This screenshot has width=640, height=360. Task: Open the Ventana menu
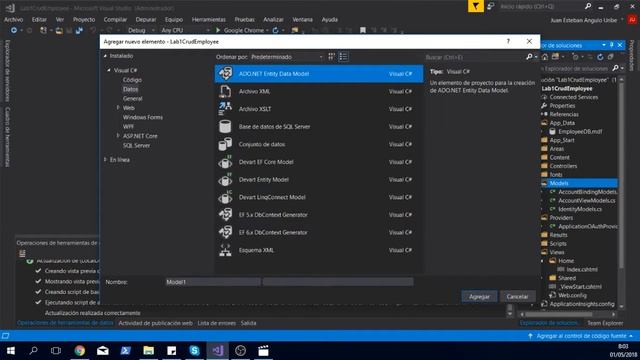pyautogui.click(x=302, y=20)
